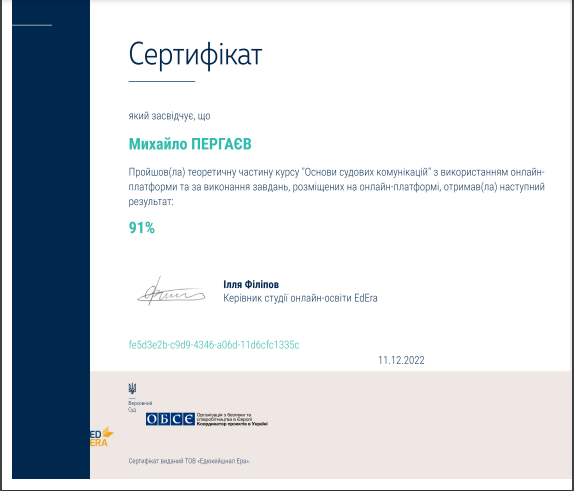Screen dimensions: 575x491
Task: Click the result value "91%"
Action: pos(142,228)
